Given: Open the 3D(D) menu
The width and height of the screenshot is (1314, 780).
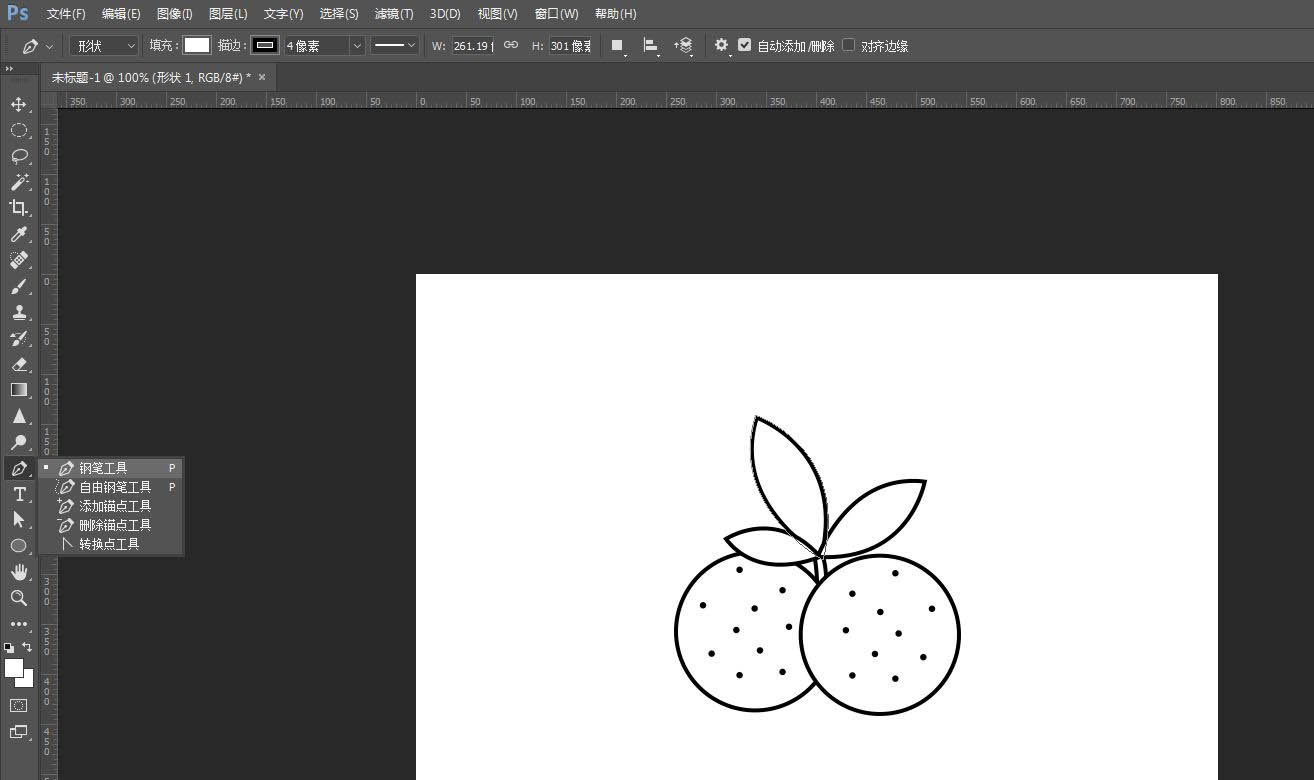Looking at the screenshot, I should pos(445,14).
